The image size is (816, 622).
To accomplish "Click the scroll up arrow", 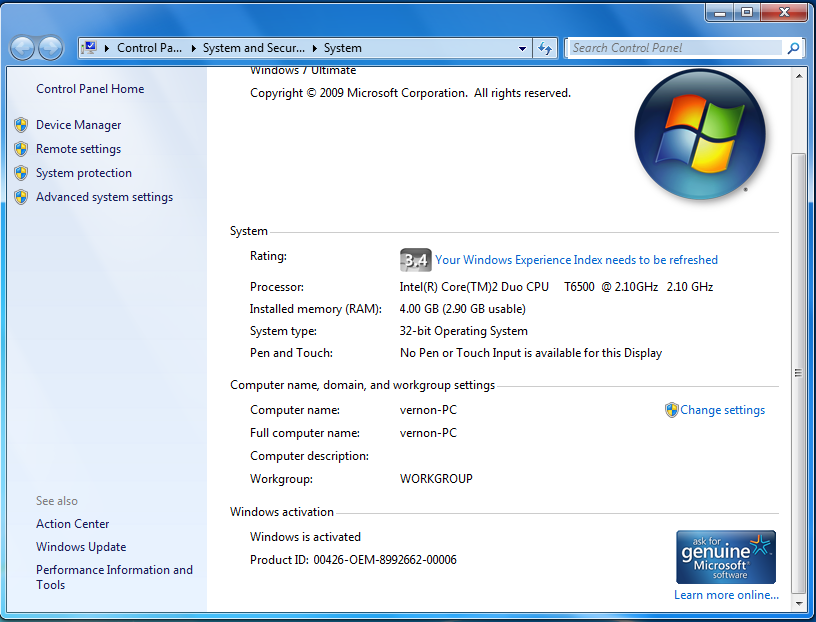I will pos(798,76).
